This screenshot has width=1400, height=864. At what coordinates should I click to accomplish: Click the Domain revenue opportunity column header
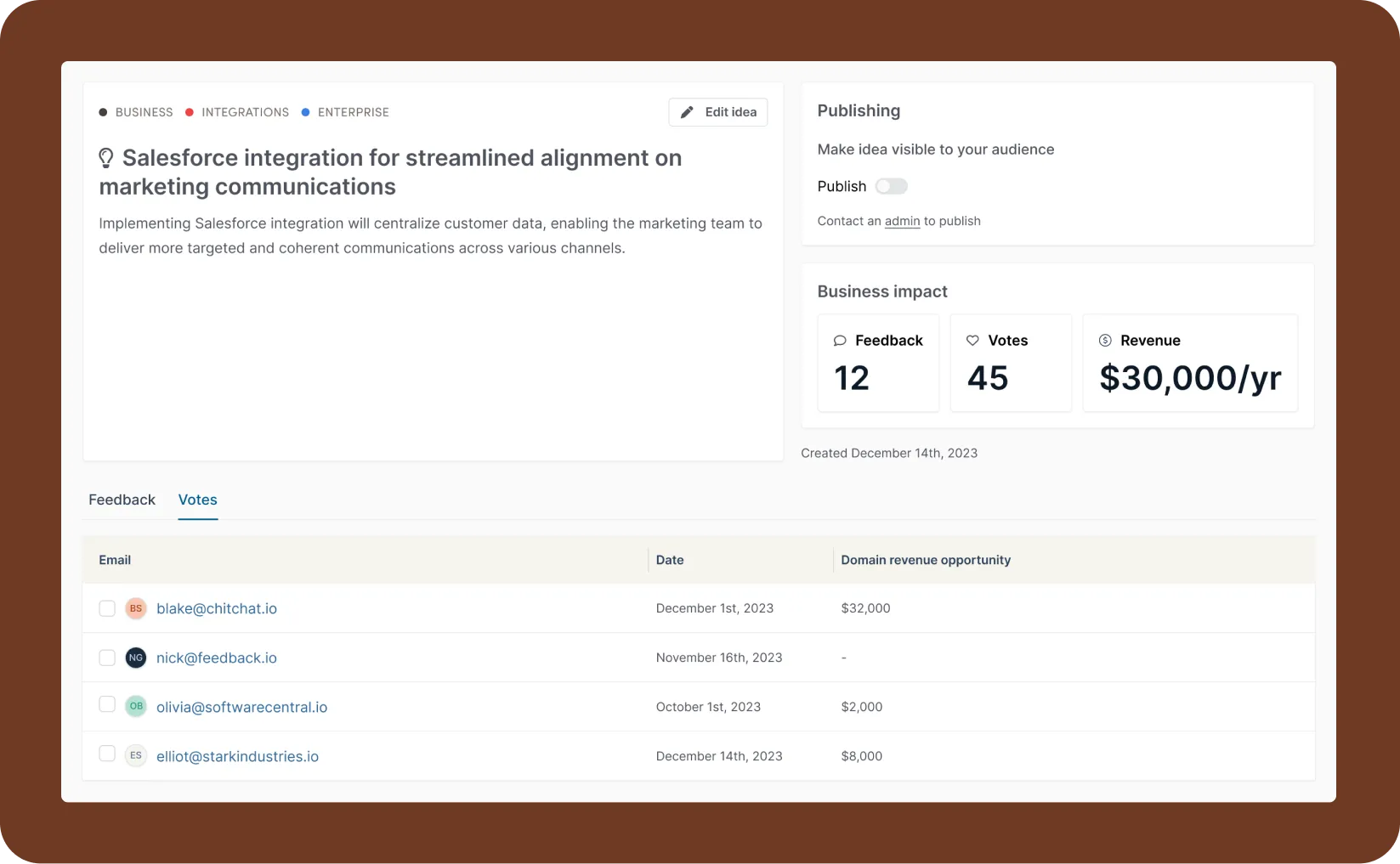tap(925, 560)
